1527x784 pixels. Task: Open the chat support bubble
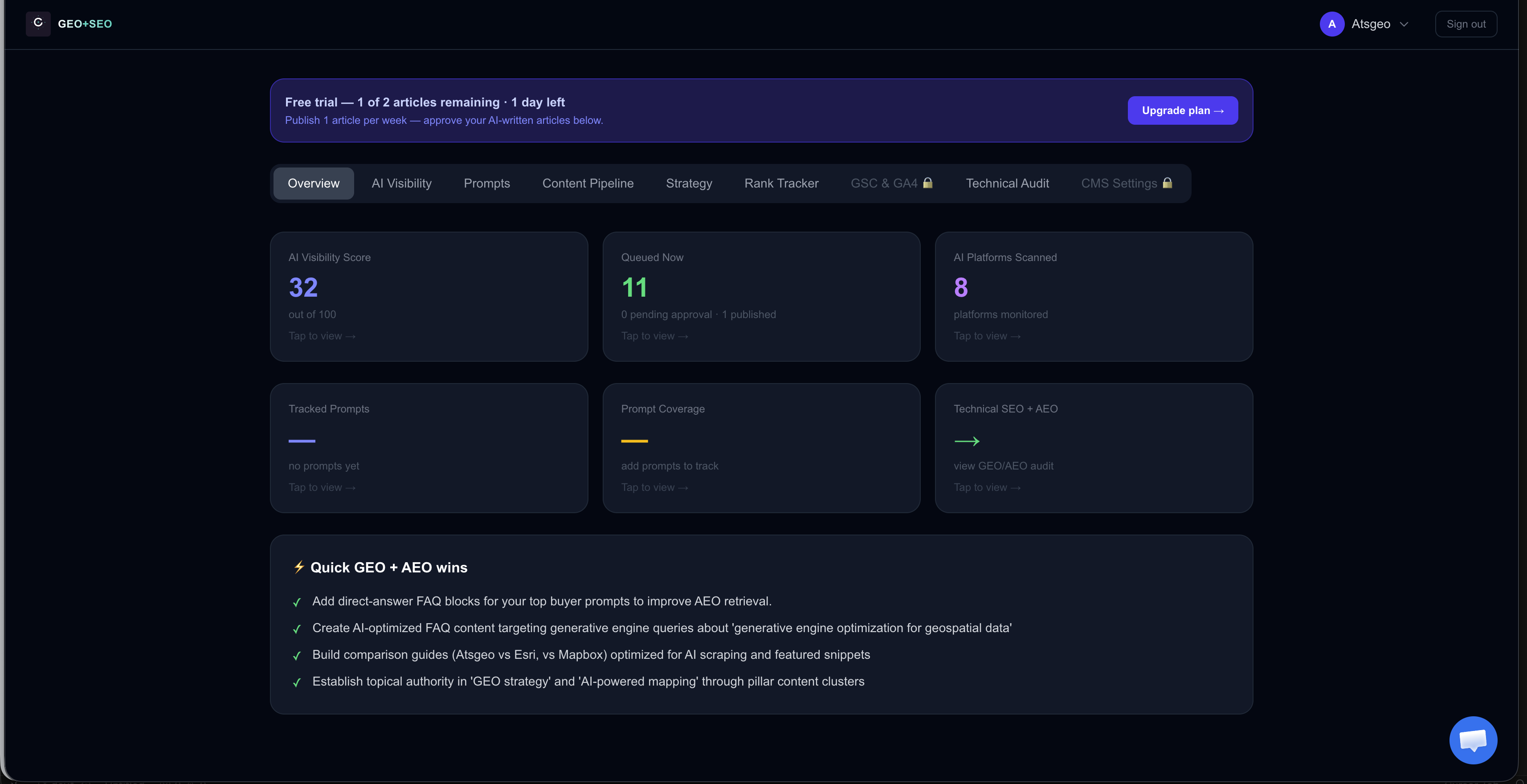coord(1473,740)
